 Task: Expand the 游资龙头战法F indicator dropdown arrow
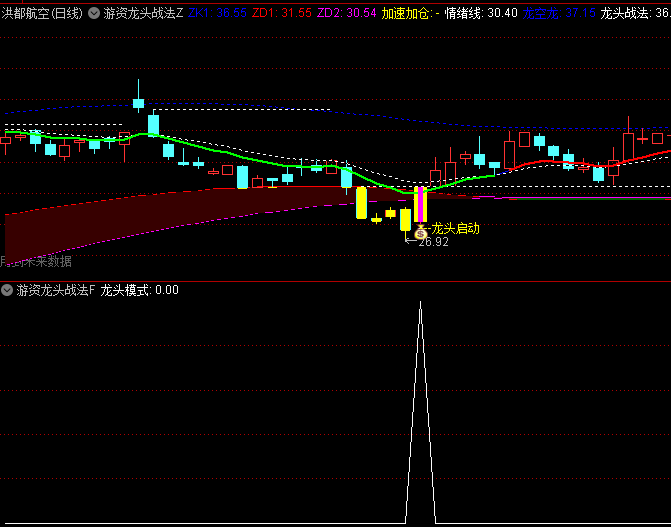pos(7,290)
